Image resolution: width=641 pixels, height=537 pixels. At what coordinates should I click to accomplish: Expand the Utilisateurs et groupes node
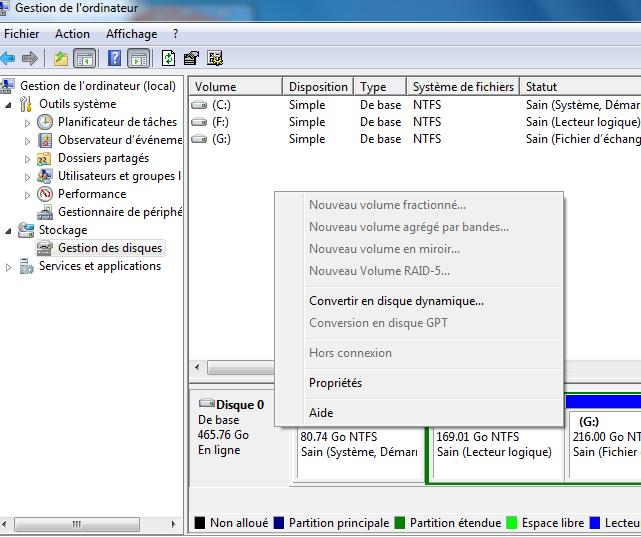(x=27, y=177)
